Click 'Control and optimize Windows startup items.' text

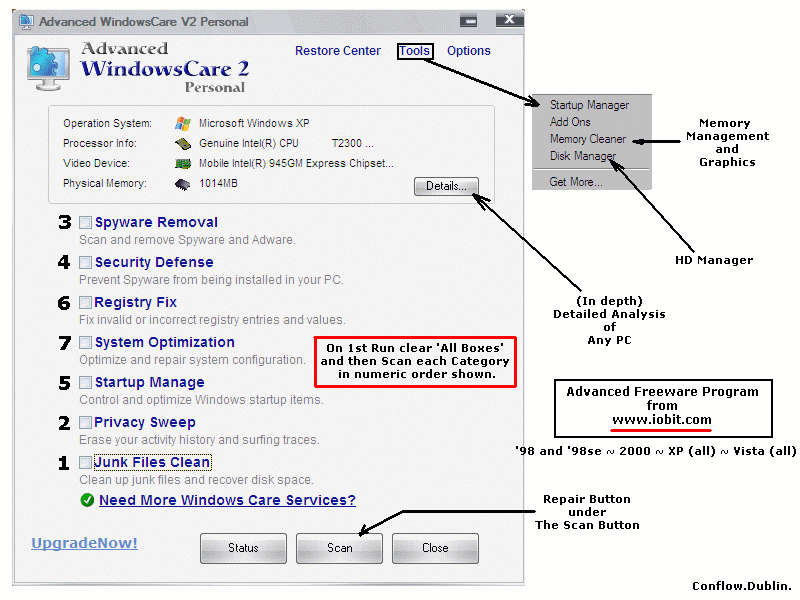click(202, 400)
